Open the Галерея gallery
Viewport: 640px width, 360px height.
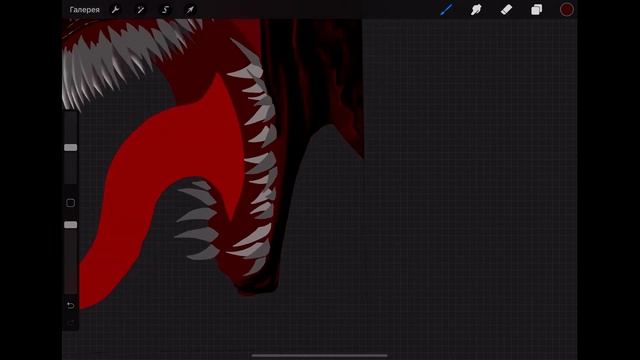point(84,10)
